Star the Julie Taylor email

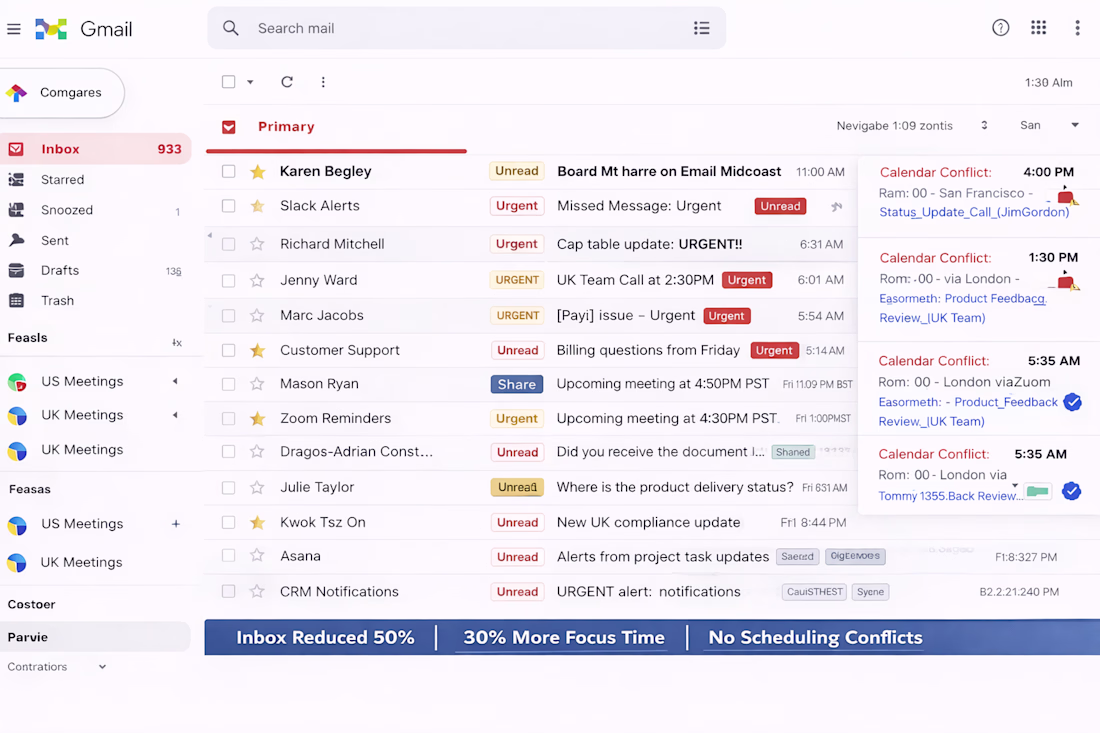[x=257, y=487]
